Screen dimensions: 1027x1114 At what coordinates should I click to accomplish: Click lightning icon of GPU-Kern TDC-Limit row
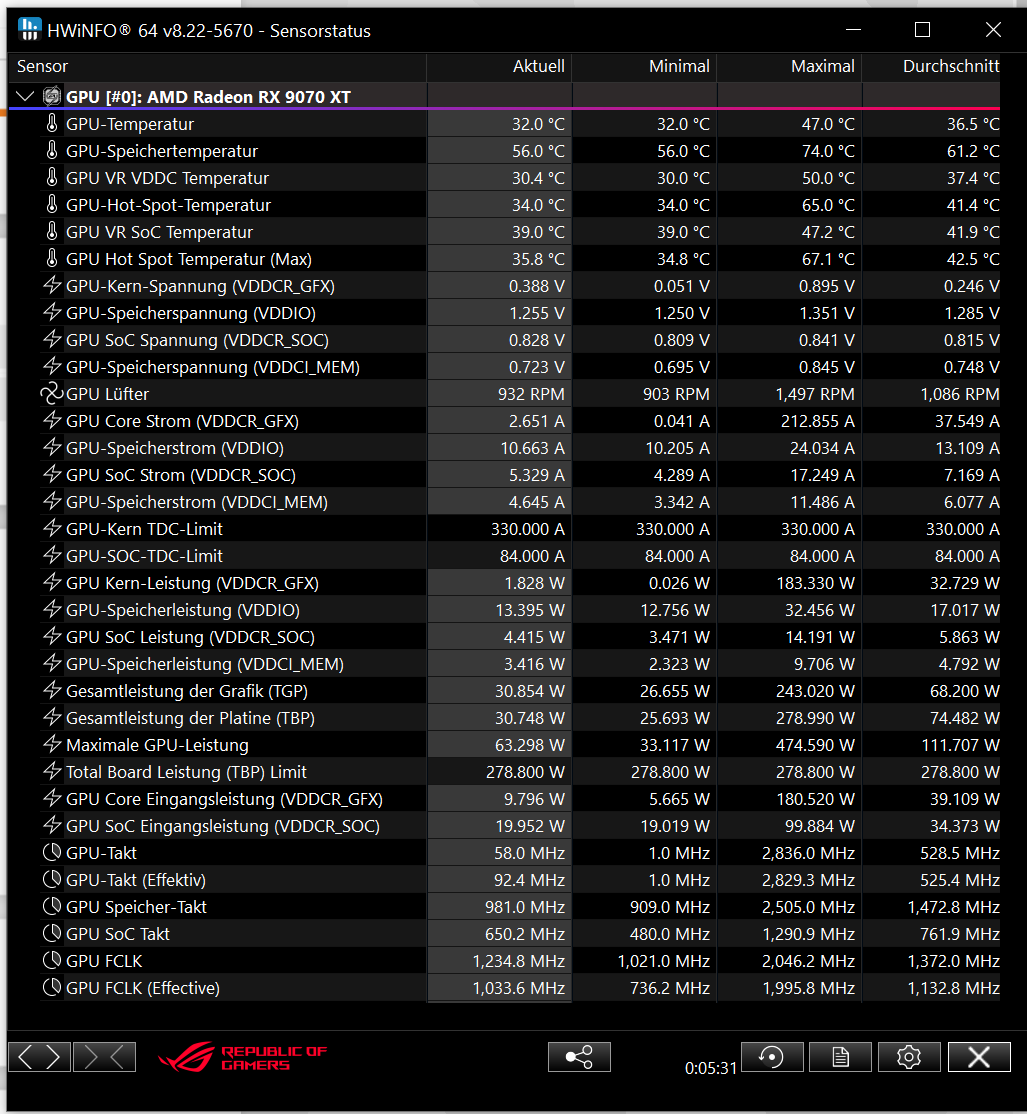click(x=52, y=529)
